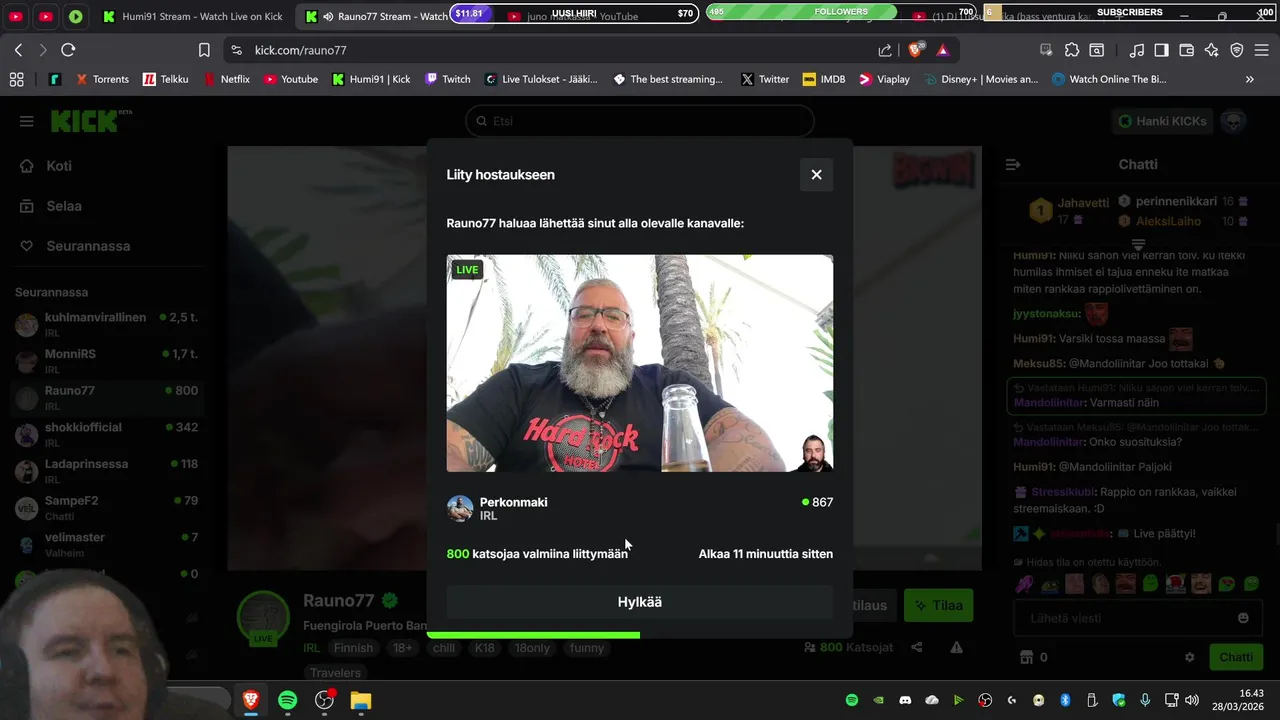Open the emoji picker in chat input
The width and height of the screenshot is (1280, 720).
click(1243, 618)
